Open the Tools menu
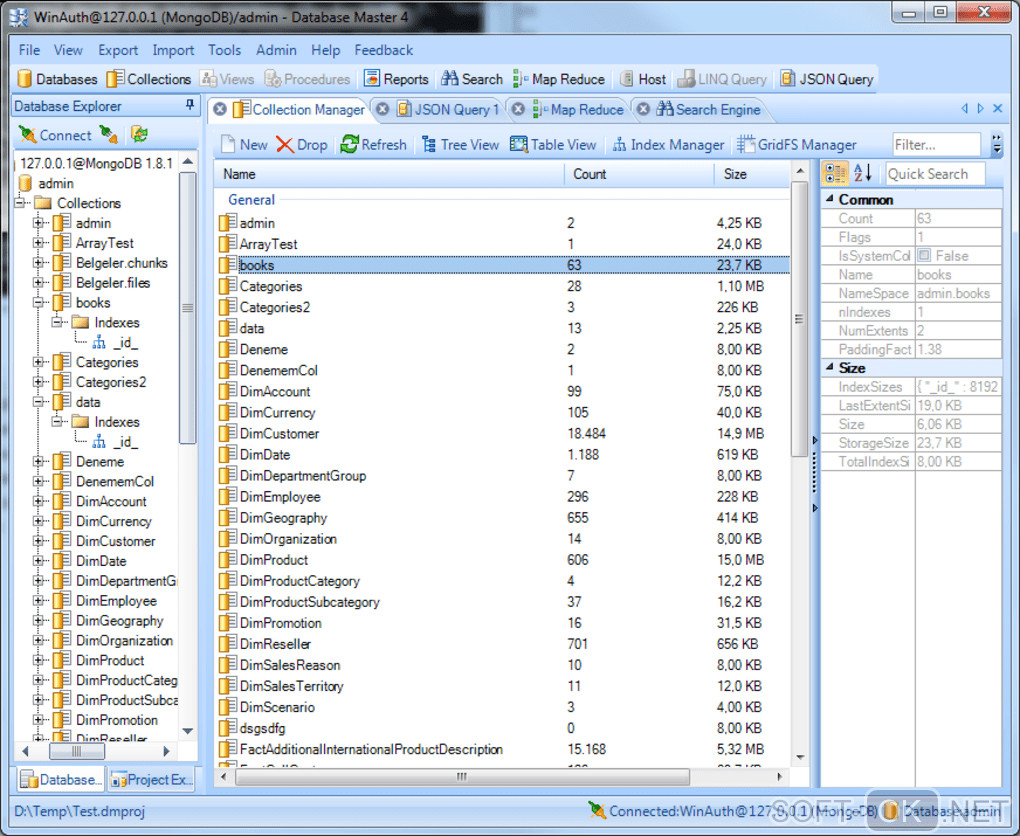Image resolution: width=1020 pixels, height=836 pixels. (224, 50)
